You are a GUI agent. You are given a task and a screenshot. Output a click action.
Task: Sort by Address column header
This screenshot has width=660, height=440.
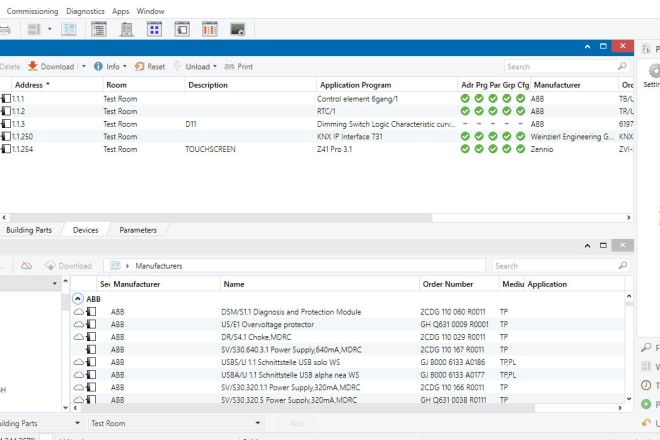(32, 85)
